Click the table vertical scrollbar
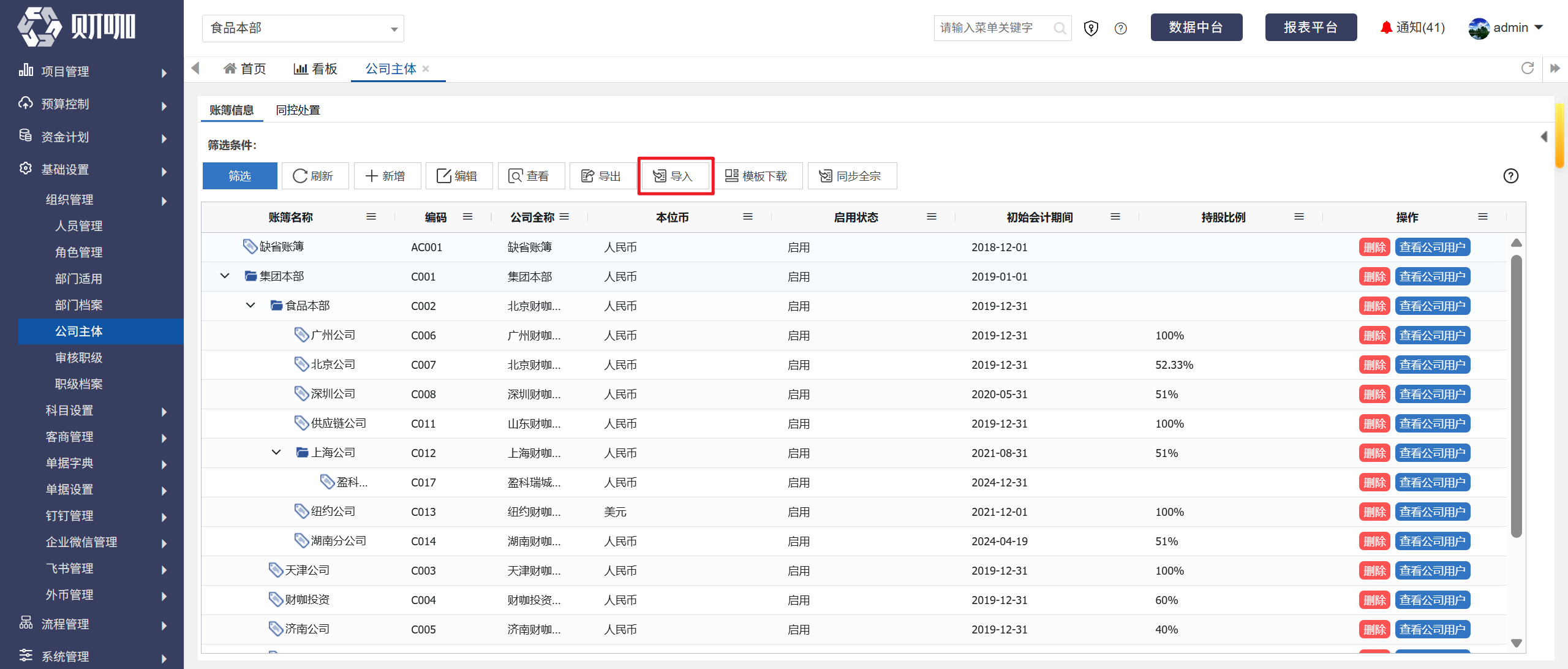The image size is (1568, 669). pyautogui.click(x=1517, y=396)
